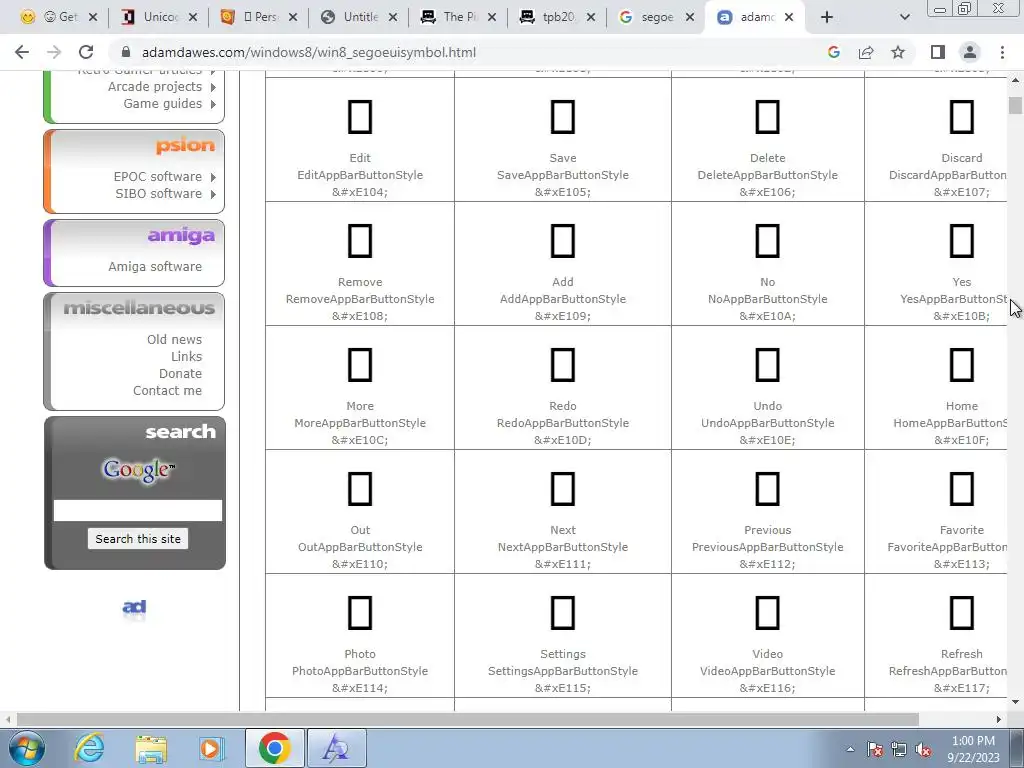This screenshot has height=768, width=1024.
Task: Open Chrome side panel icon
Action: pos(938,52)
